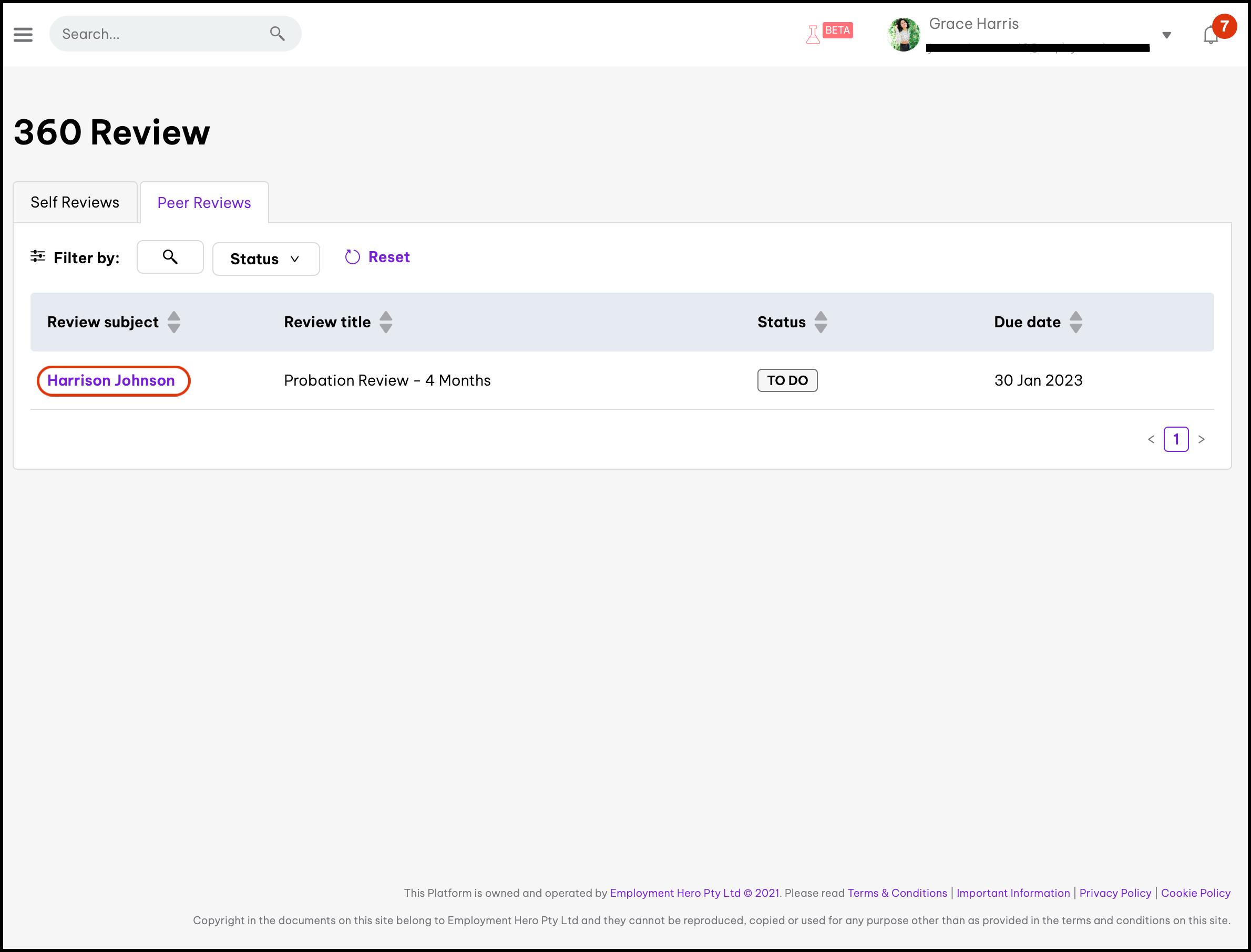Sort table by Review subject
This screenshot has width=1251, height=952.
pos(174,322)
